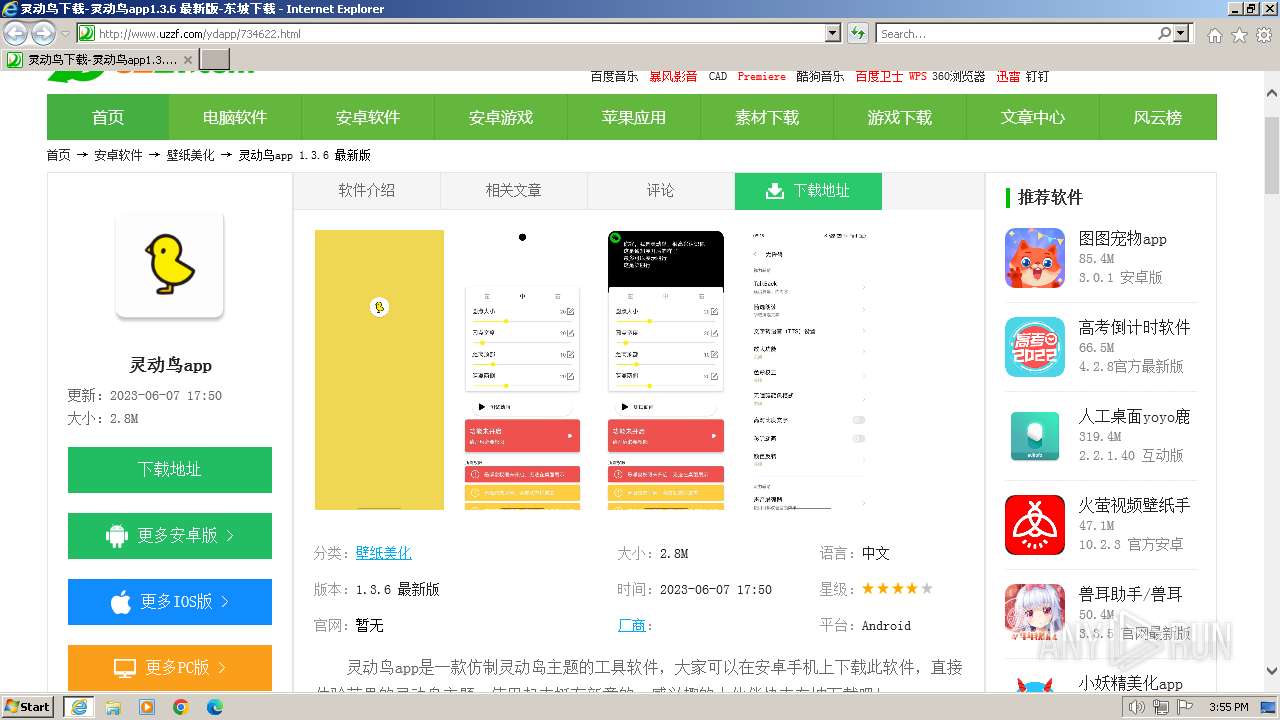1280x720 pixels.
Task: Click the star rating
Action: pyautogui.click(x=897, y=589)
